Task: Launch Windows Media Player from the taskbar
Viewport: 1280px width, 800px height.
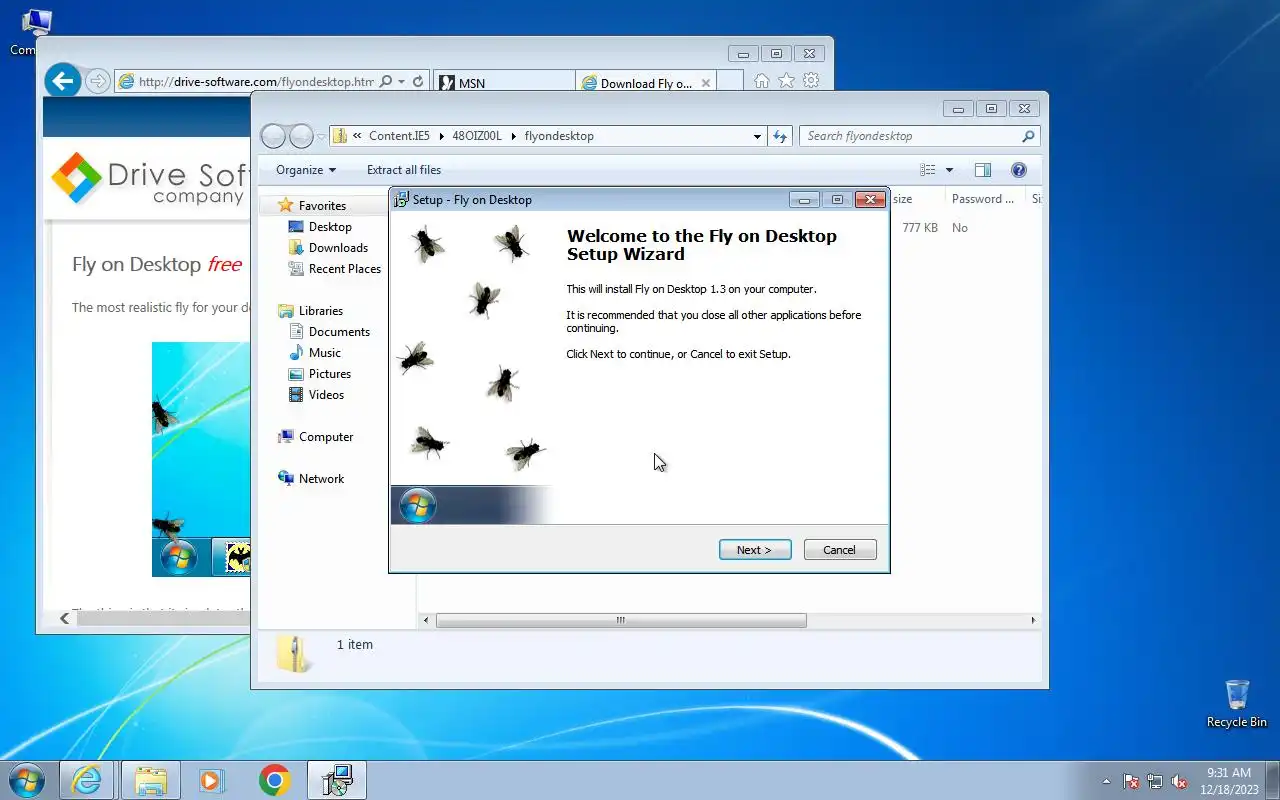Action: 212,780
